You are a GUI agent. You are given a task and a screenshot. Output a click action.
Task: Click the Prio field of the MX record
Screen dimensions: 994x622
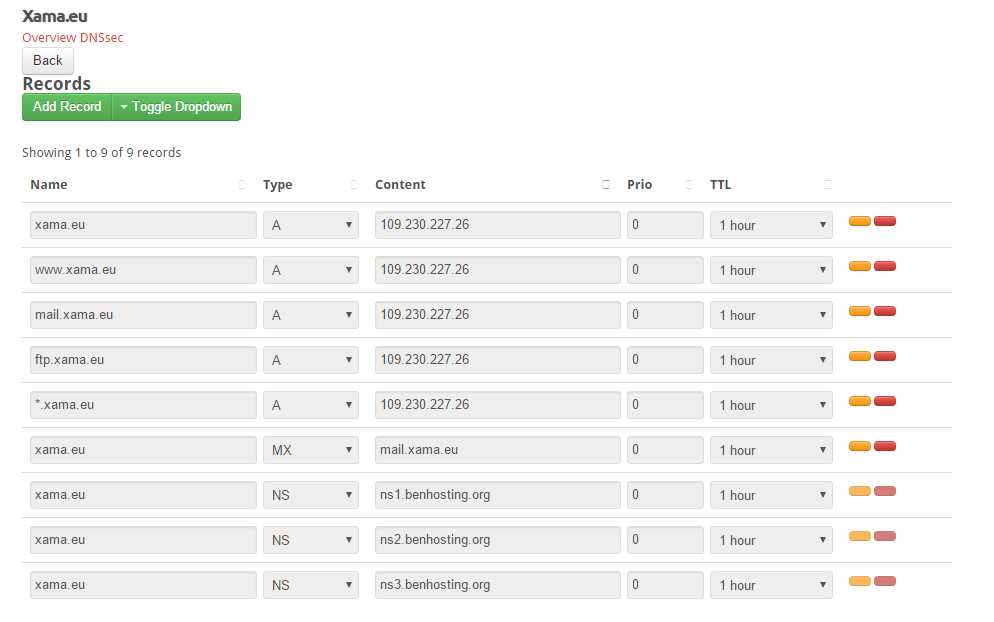665,450
